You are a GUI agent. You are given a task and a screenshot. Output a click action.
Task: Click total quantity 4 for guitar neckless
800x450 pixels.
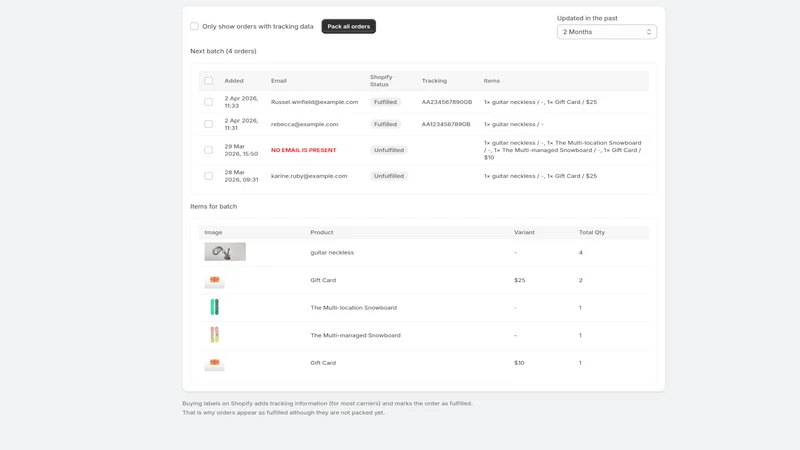[x=581, y=253]
